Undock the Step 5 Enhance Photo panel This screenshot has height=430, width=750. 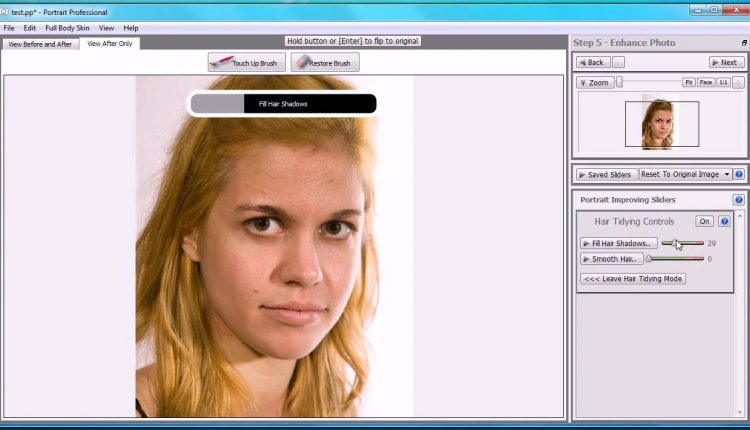[744, 43]
